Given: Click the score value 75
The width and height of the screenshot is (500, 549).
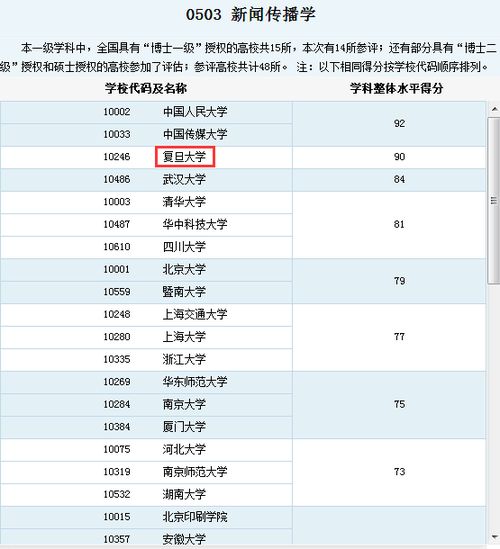Looking at the screenshot, I should tap(400, 404).
